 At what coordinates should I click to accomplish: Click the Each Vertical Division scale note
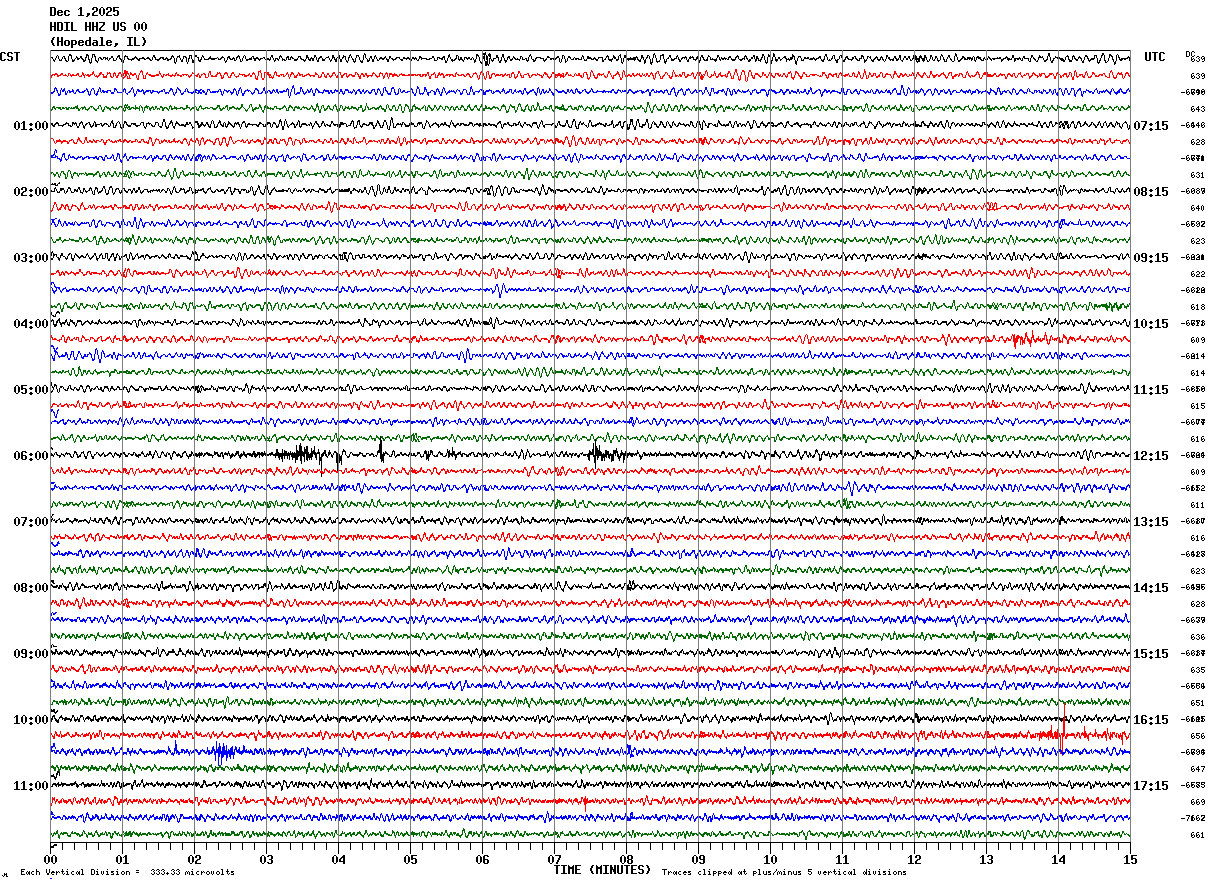127,872
